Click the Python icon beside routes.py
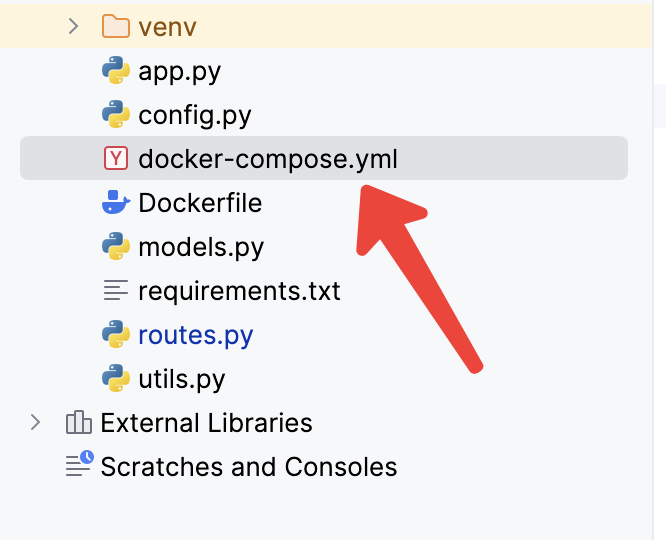This screenshot has width=666, height=540. tap(116, 334)
